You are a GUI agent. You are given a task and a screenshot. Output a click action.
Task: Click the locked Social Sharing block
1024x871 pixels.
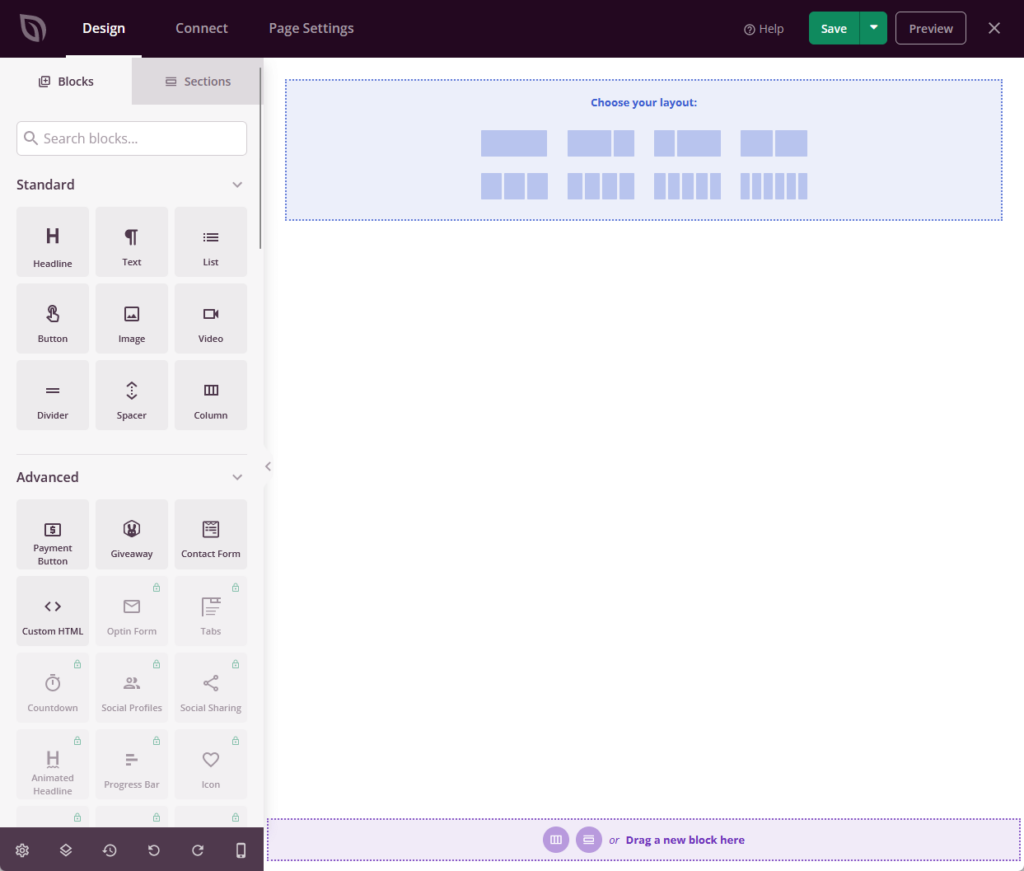pyautogui.click(x=210, y=688)
